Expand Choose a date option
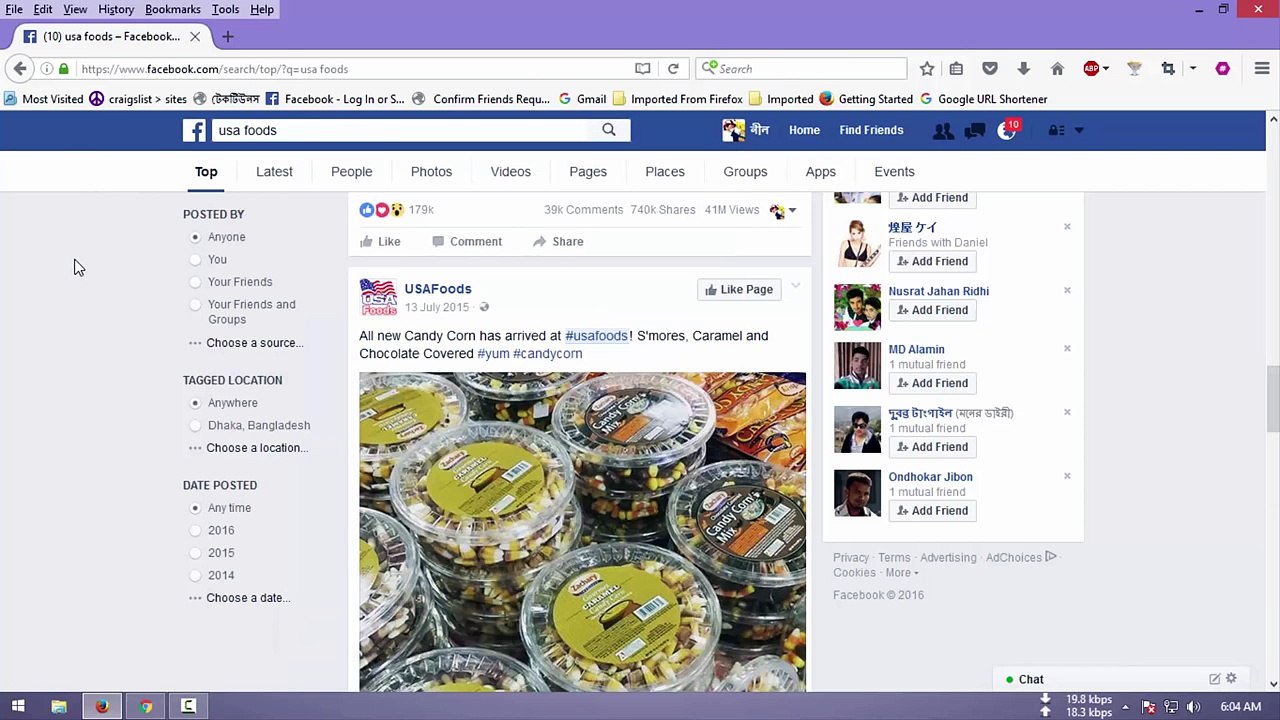Viewport: 1280px width, 720px height. tap(240, 598)
